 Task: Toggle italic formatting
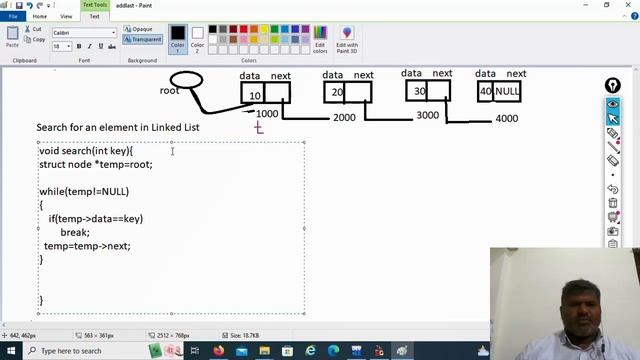pos(89,47)
